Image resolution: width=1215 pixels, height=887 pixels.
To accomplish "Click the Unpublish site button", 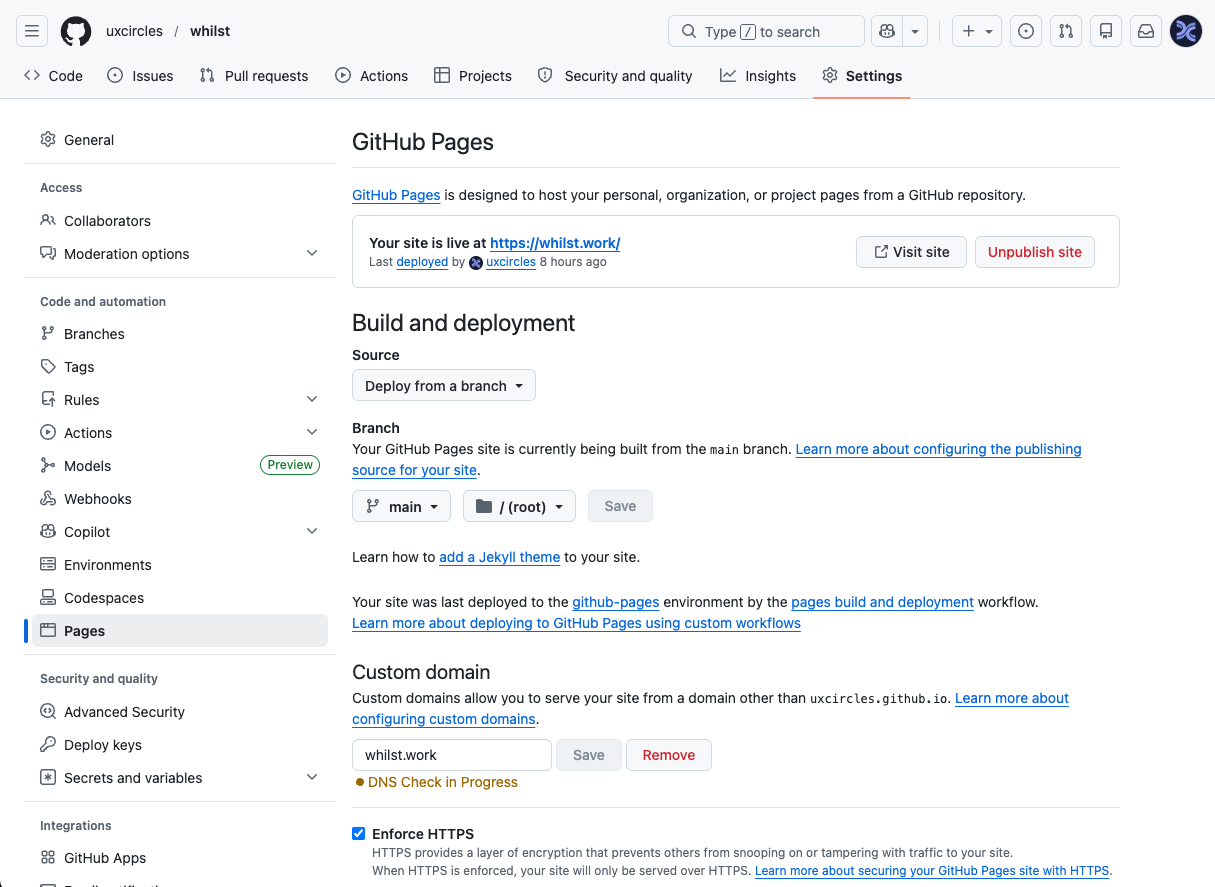I will (1035, 252).
